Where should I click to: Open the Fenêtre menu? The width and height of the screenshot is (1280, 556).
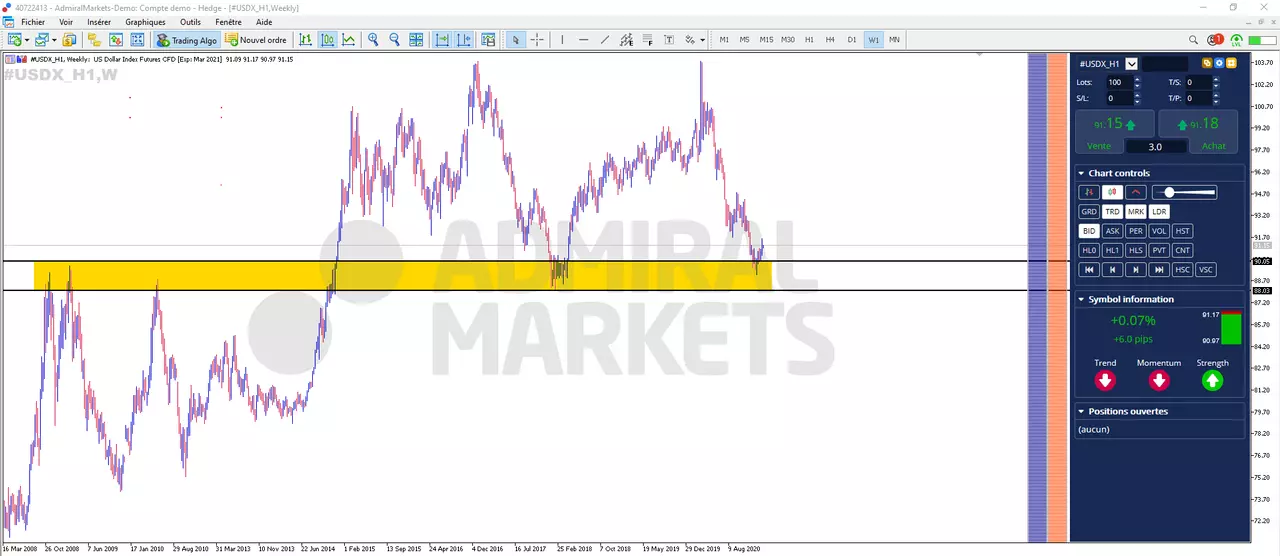coord(228,21)
